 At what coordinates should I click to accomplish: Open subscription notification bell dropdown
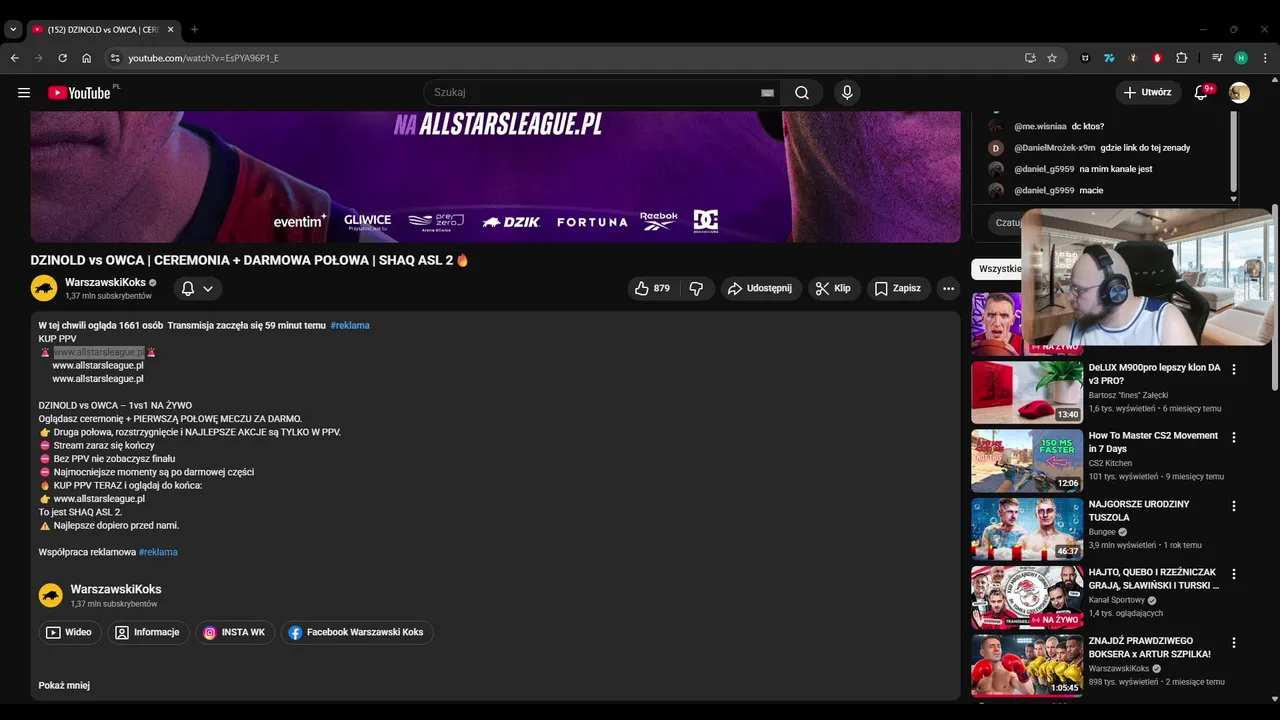click(197, 288)
